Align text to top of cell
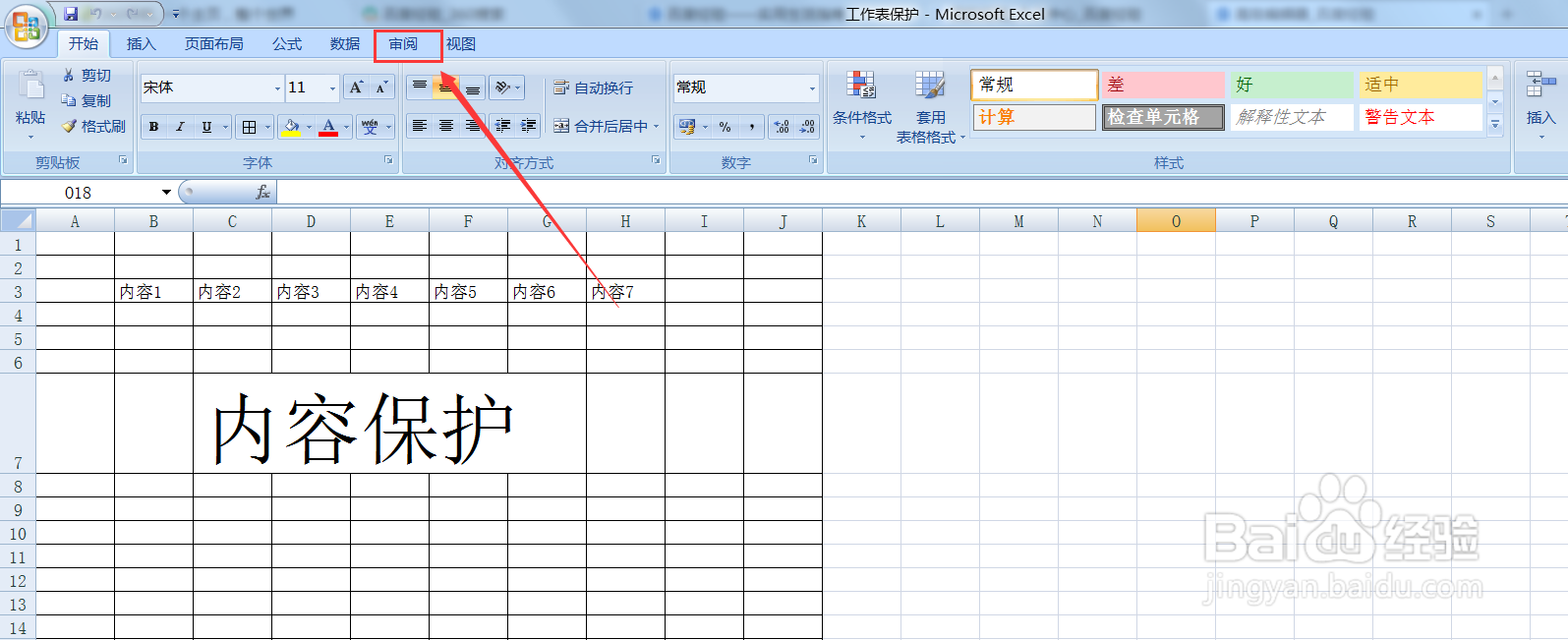The width and height of the screenshot is (1568, 640). click(x=420, y=87)
